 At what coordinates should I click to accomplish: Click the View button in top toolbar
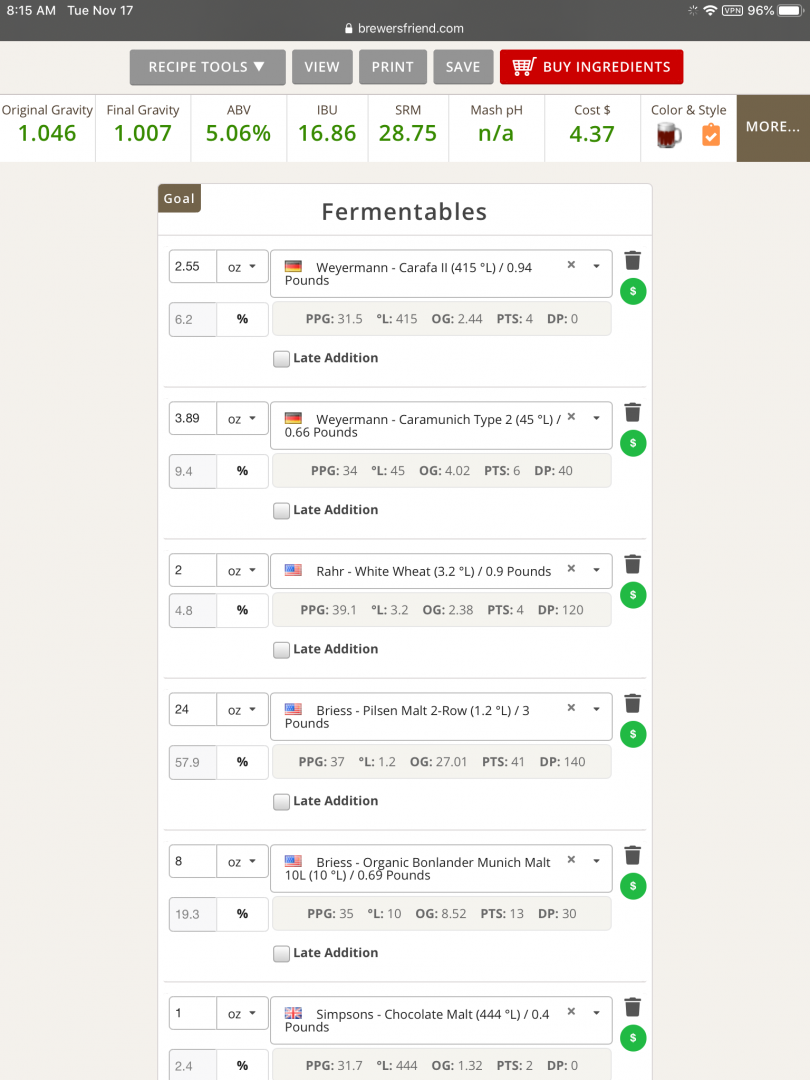coord(322,67)
